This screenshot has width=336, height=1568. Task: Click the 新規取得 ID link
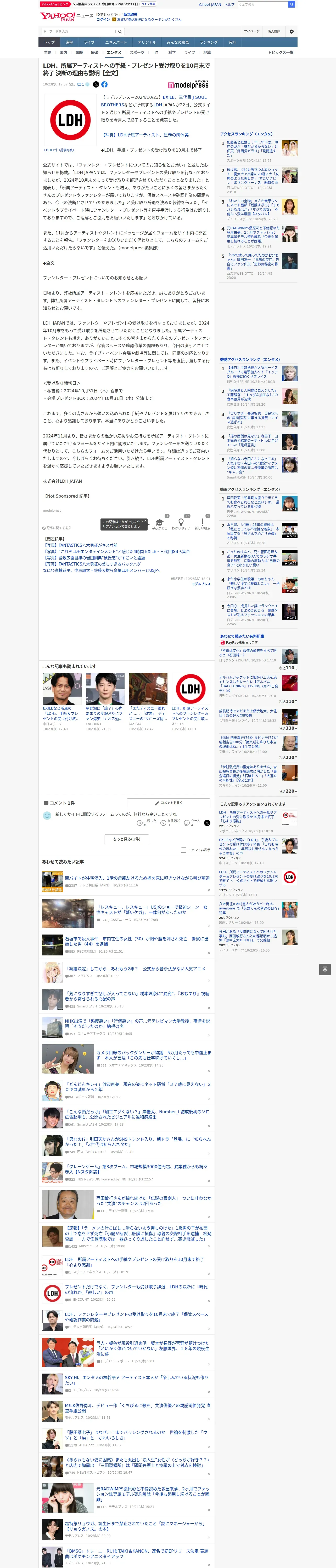click(131, 15)
